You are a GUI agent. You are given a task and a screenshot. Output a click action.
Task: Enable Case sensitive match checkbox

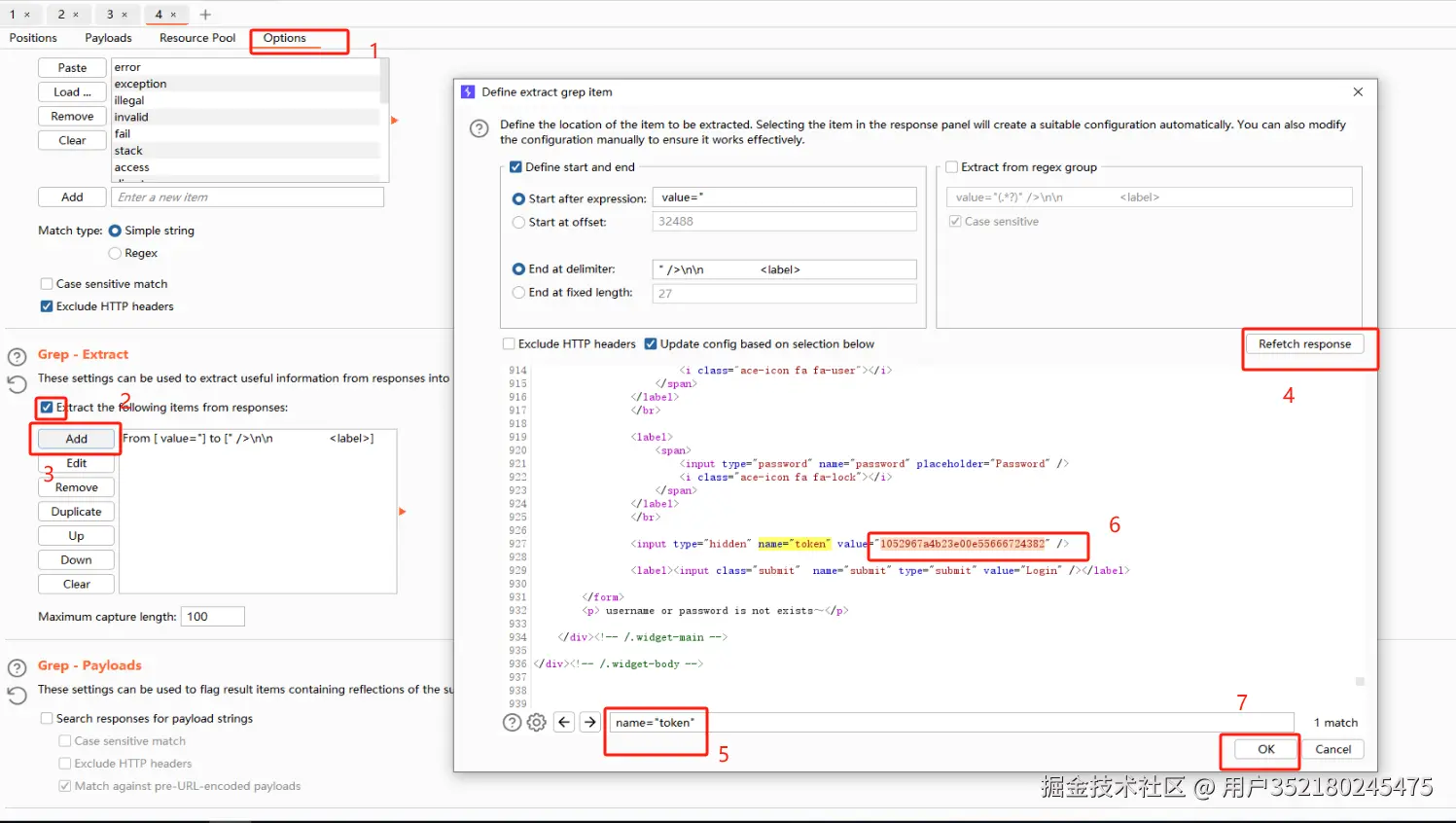pyautogui.click(x=47, y=284)
